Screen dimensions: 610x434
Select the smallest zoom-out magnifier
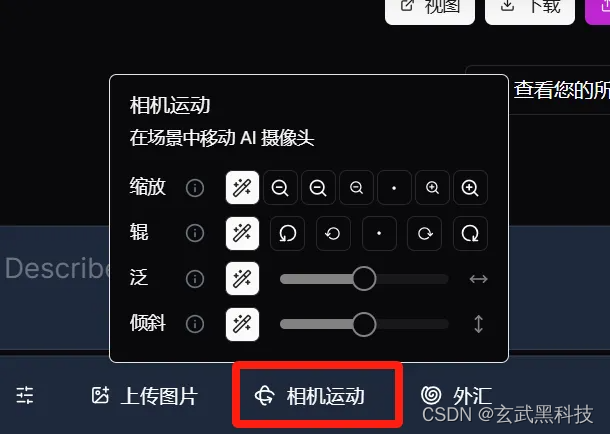[356, 188]
